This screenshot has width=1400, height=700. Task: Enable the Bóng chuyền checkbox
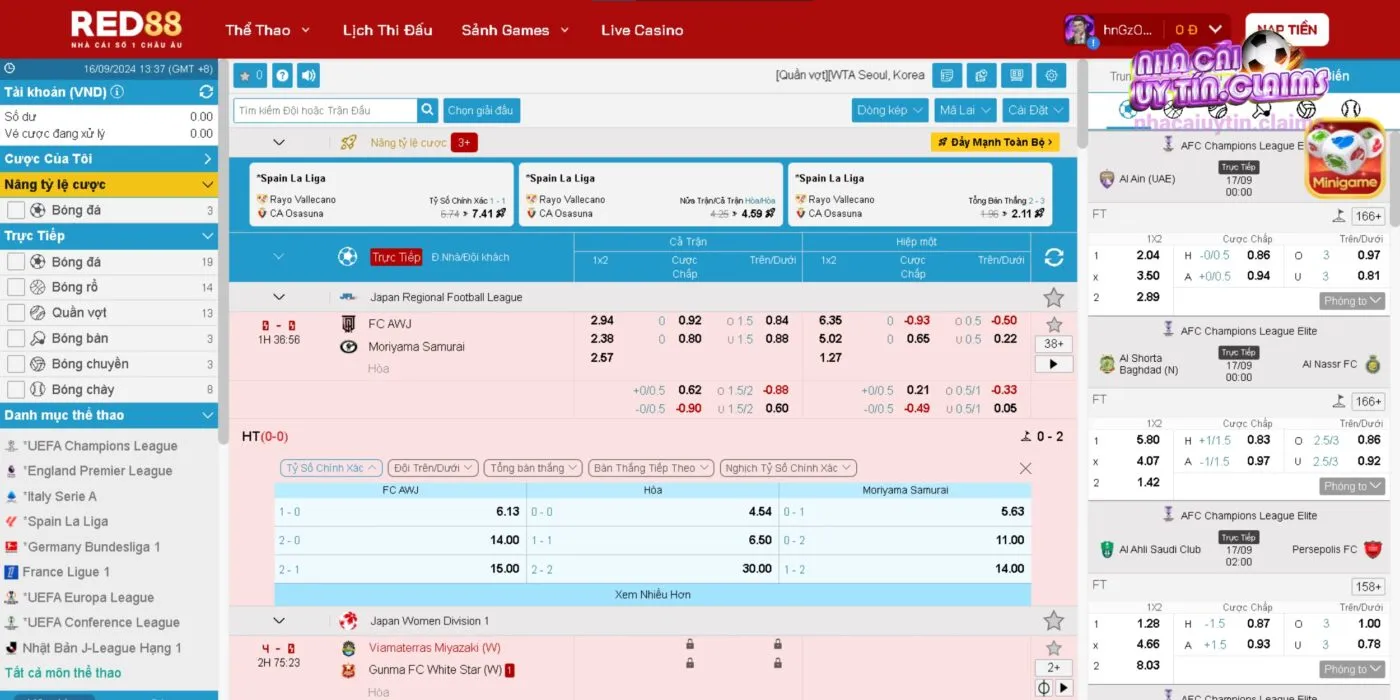(x=16, y=364)
